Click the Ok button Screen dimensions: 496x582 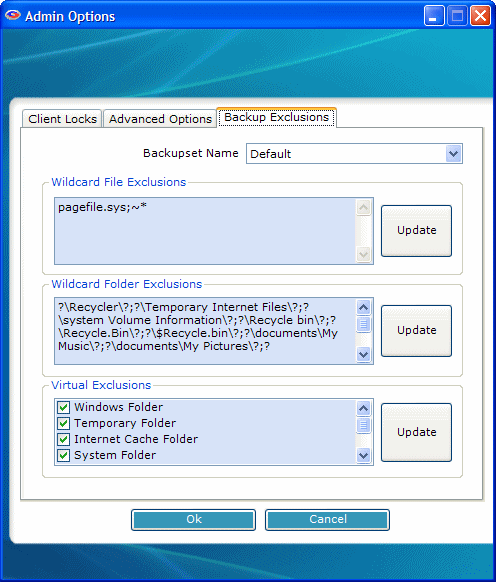coord(193,520)
